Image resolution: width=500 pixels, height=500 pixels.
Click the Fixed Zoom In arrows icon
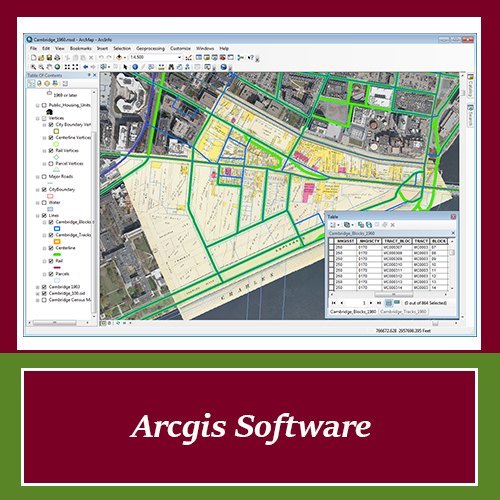pos(67,67)
